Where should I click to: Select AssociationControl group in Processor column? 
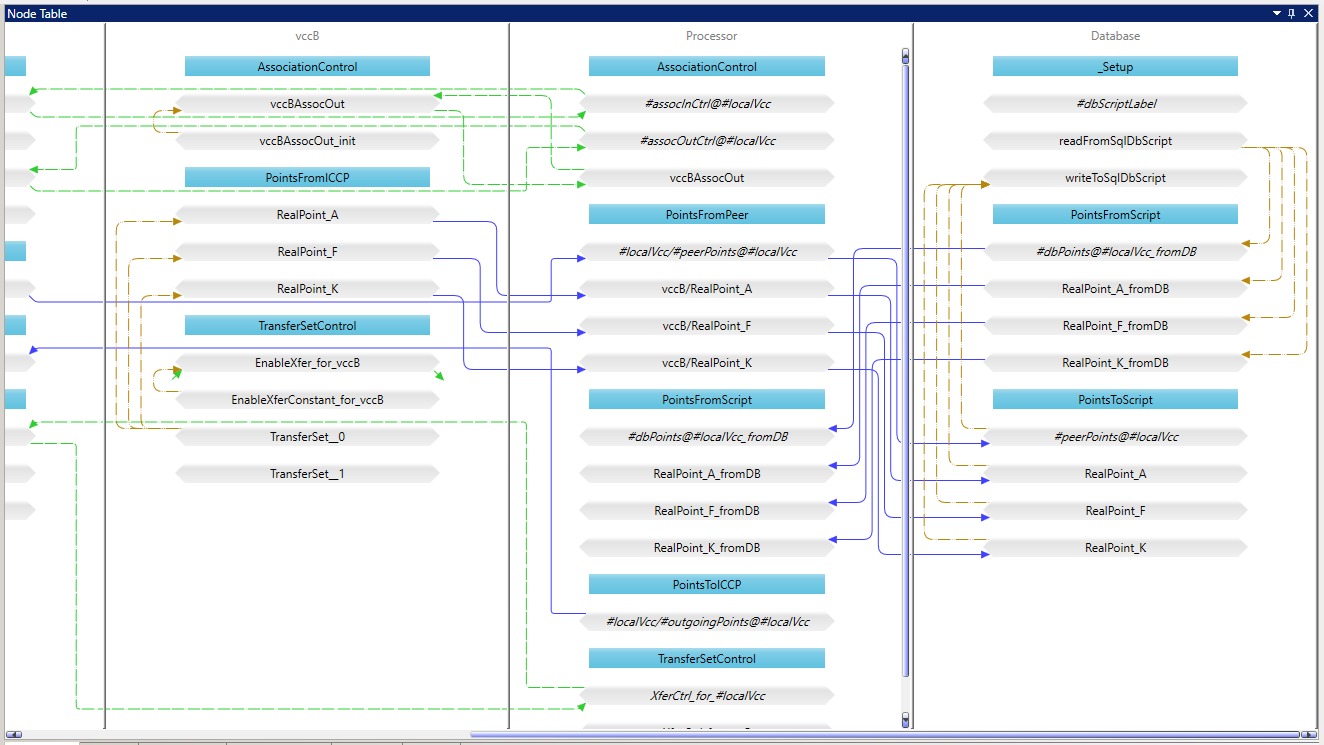click(x=707, y=67)
